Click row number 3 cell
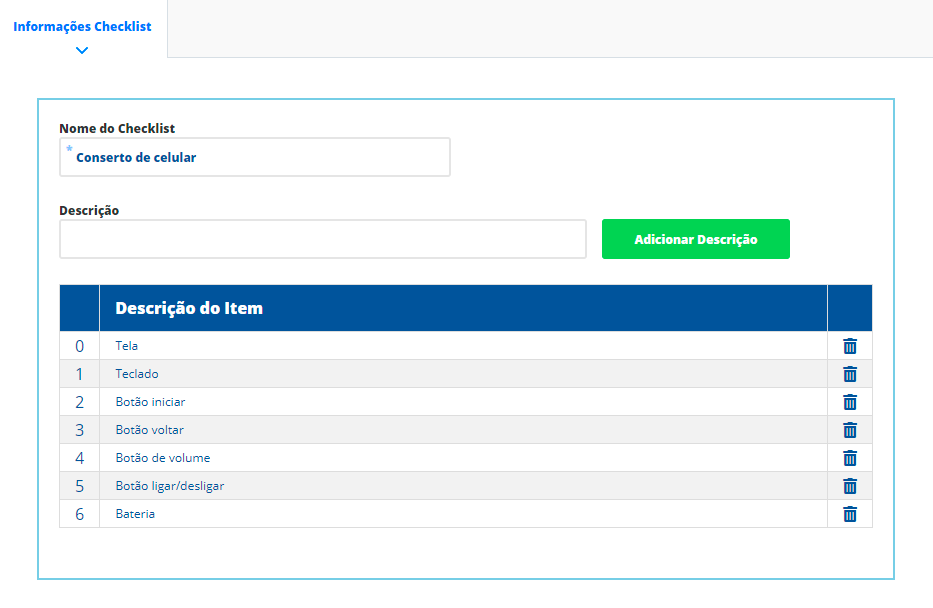 (x=80, y=430)
